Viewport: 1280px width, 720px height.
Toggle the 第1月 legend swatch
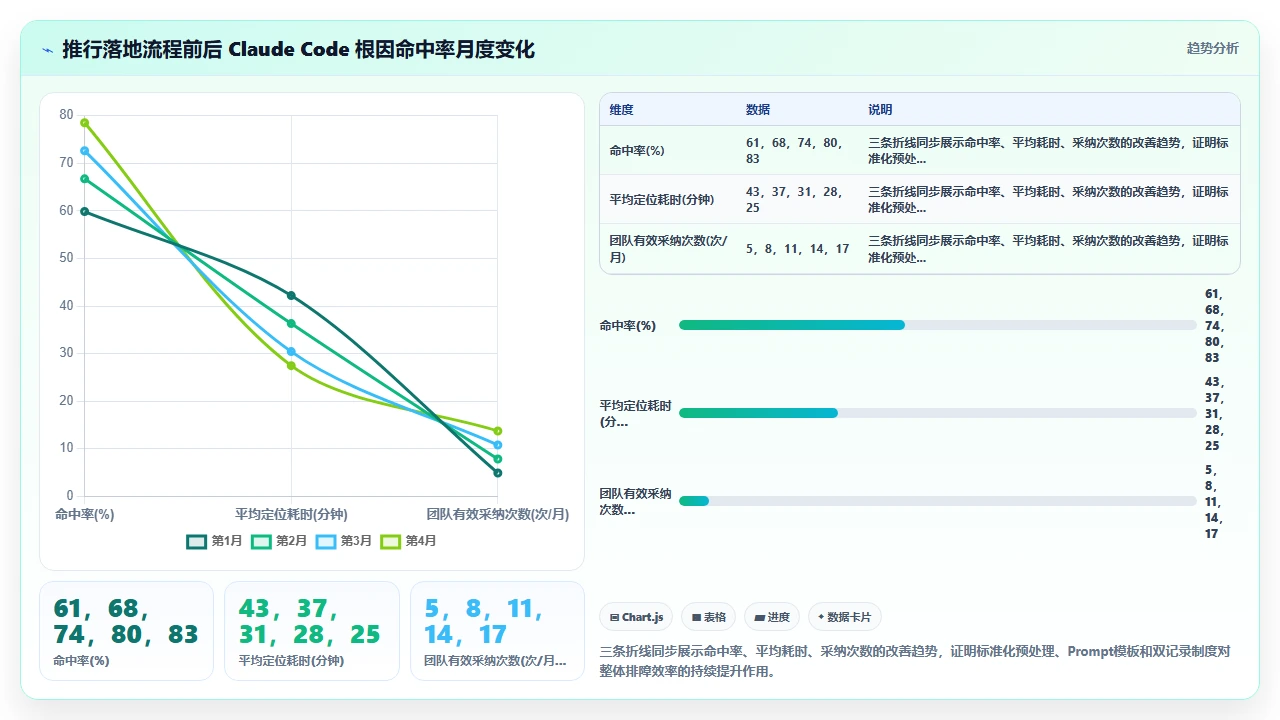click(197, 541)
